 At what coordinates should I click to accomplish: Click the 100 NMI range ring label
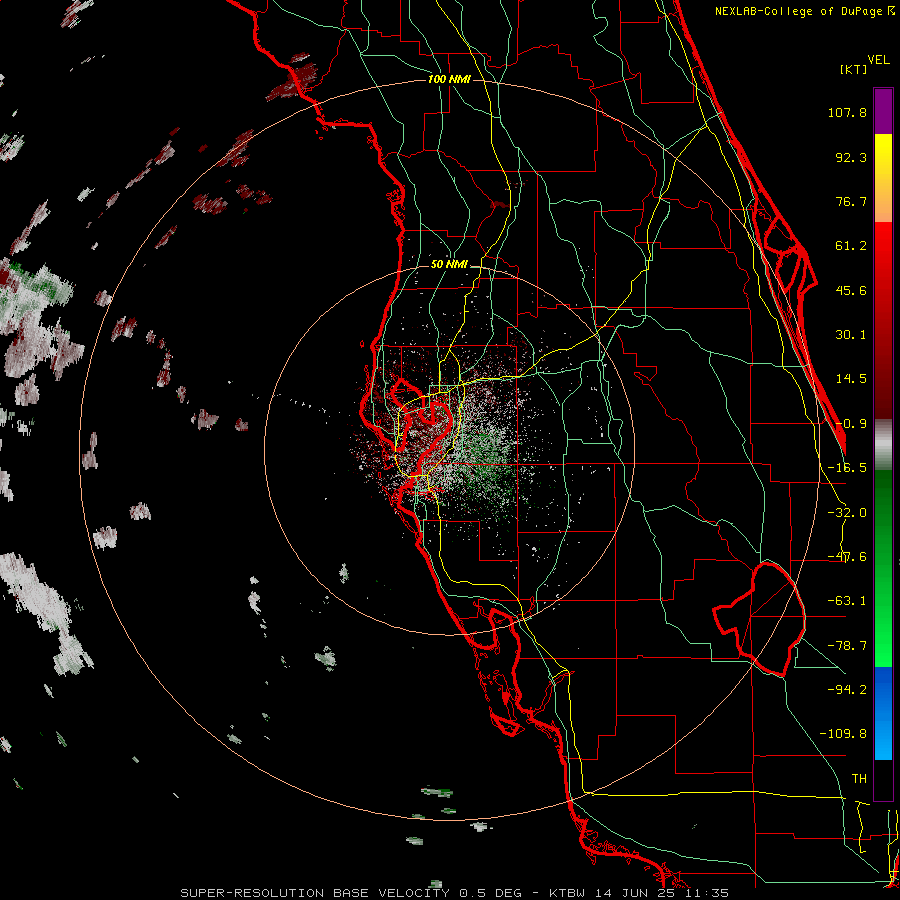[449, 79]
